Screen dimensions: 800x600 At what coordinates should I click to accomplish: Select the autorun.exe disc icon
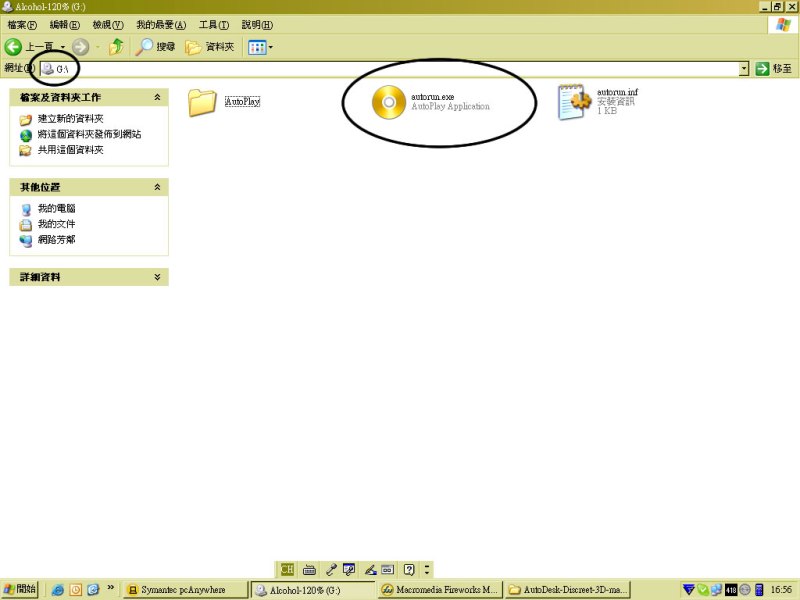coord(389,102)
